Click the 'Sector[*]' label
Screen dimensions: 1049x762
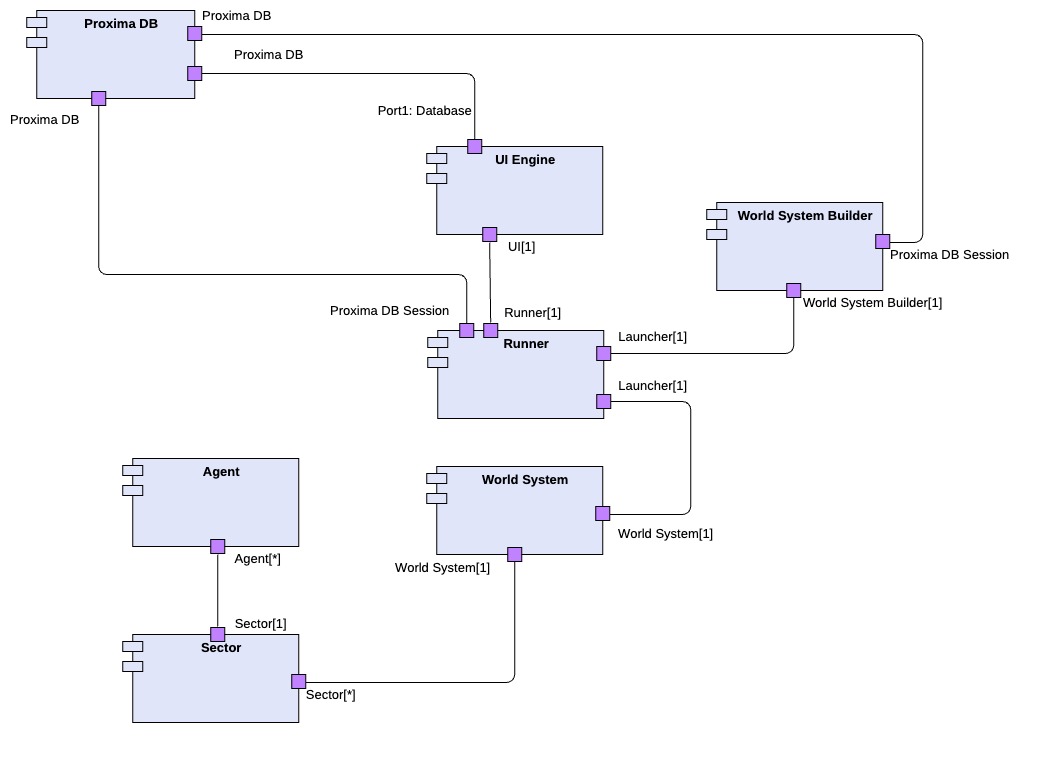(330, 694)
